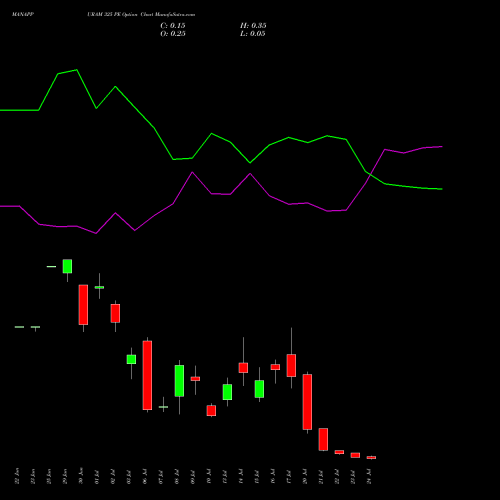
Task: Click the purple indicator line's right end
Action: point(442,146)
